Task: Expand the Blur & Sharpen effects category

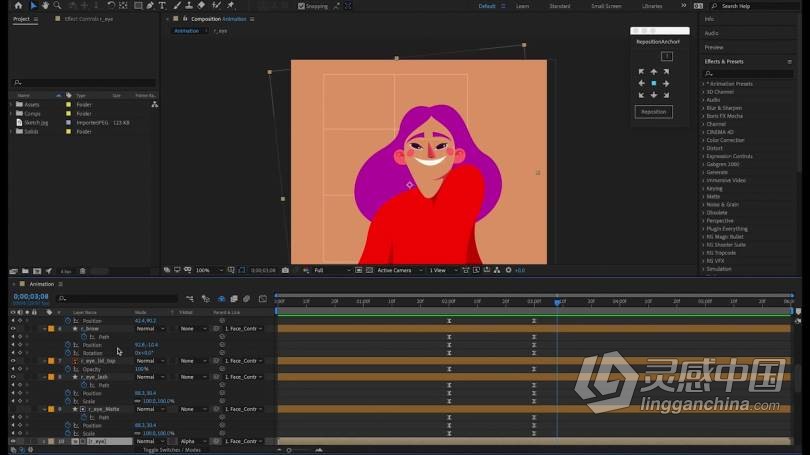Action: tap(703, 108)
